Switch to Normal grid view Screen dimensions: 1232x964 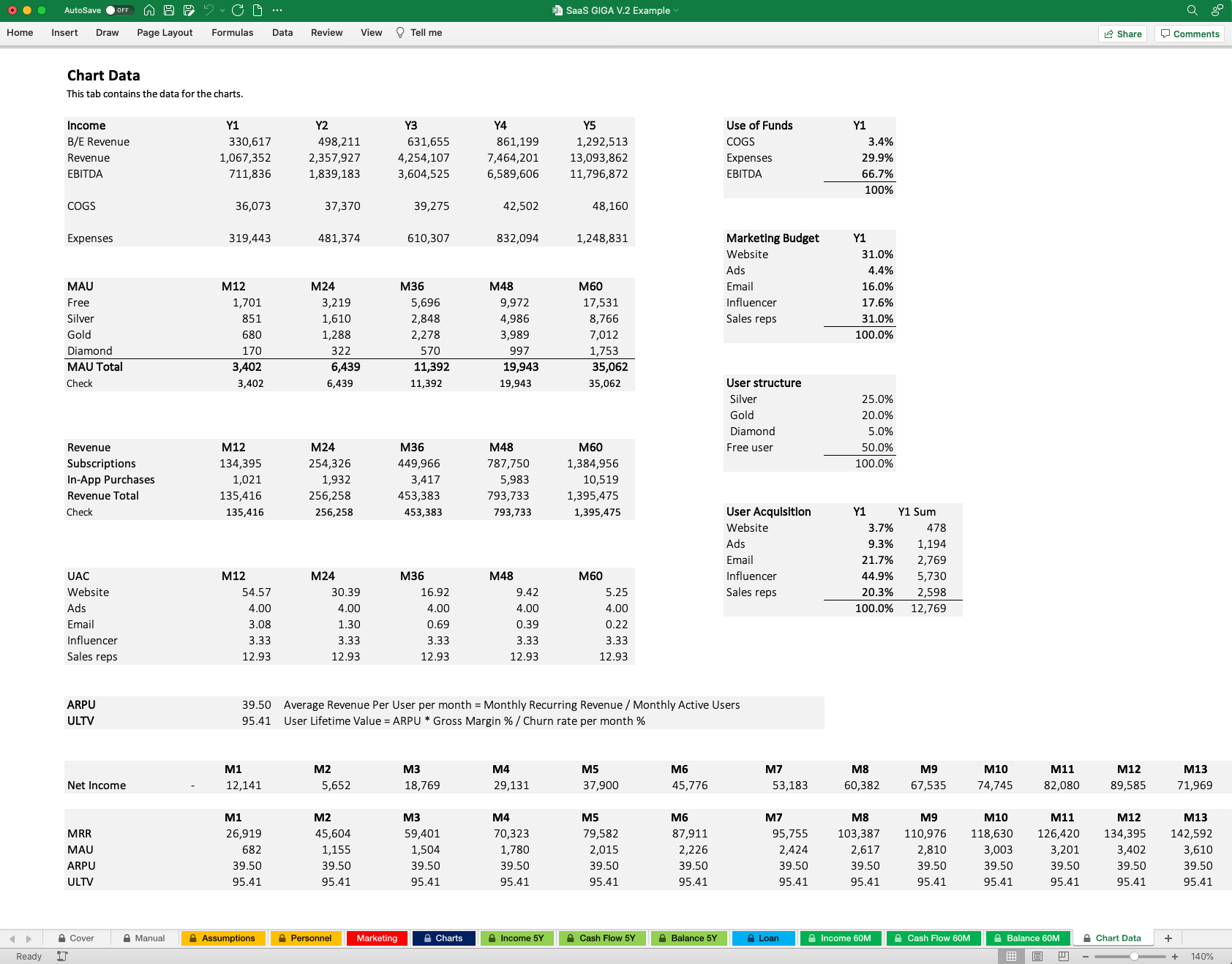coord(1011,956)
